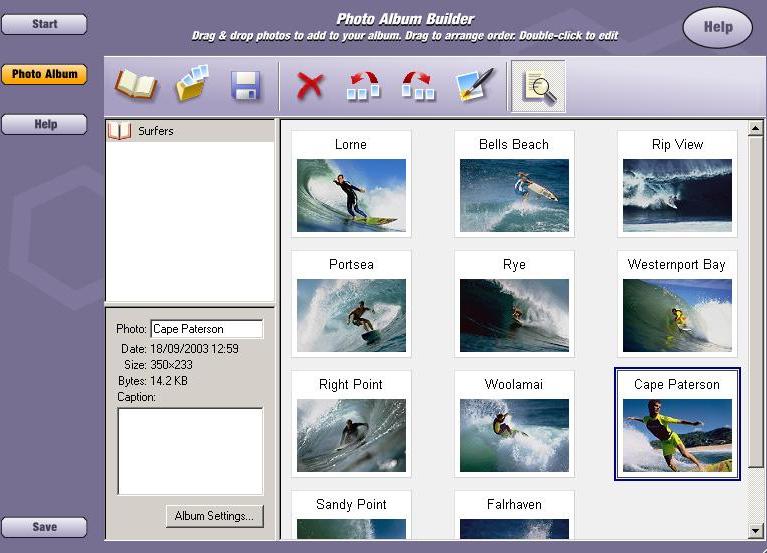This screenshot has width=767, height=553.
Task: Toggle the magnifier preview icon
Action: (x=538, y=87)
